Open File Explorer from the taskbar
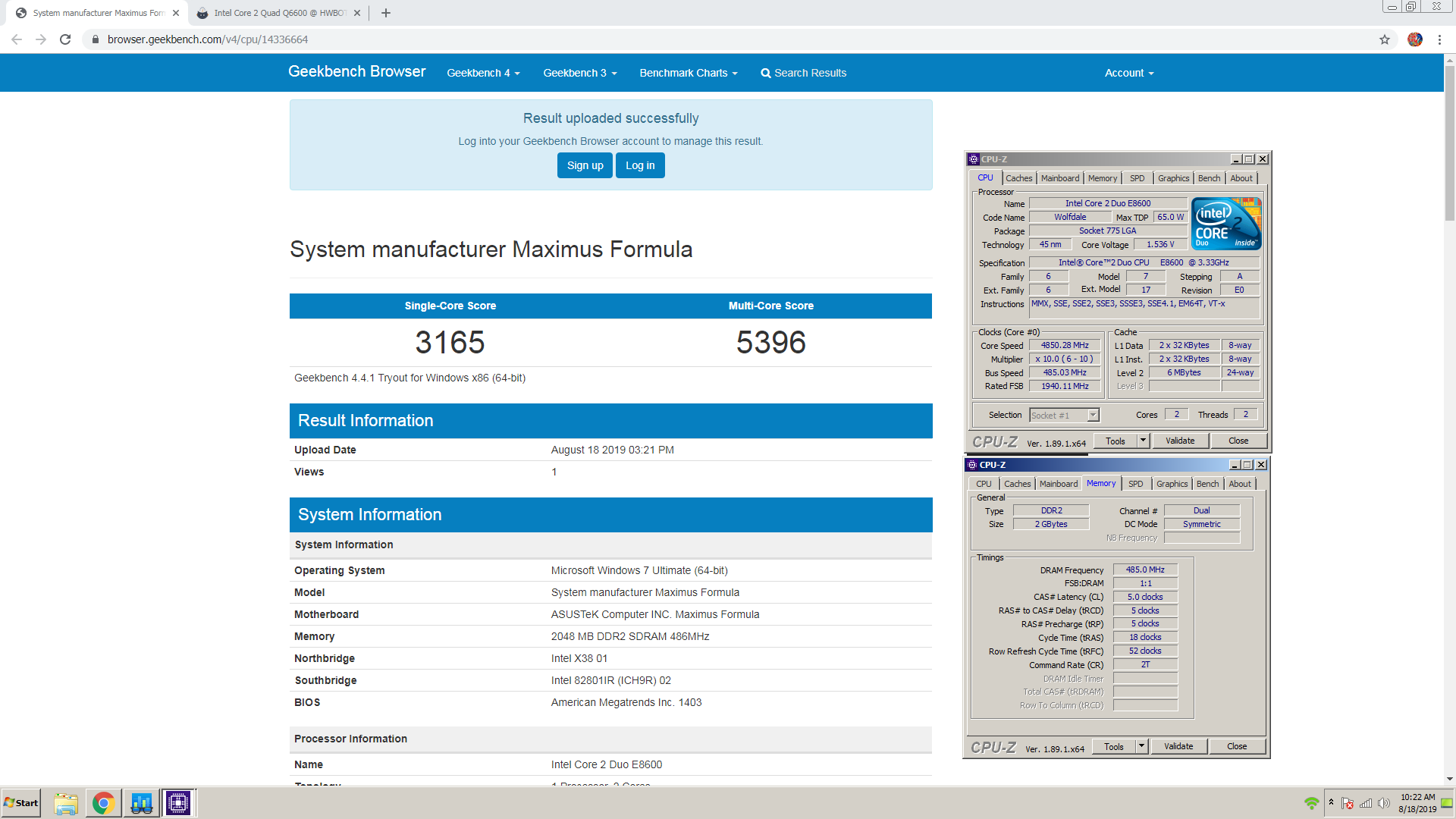 66,803
